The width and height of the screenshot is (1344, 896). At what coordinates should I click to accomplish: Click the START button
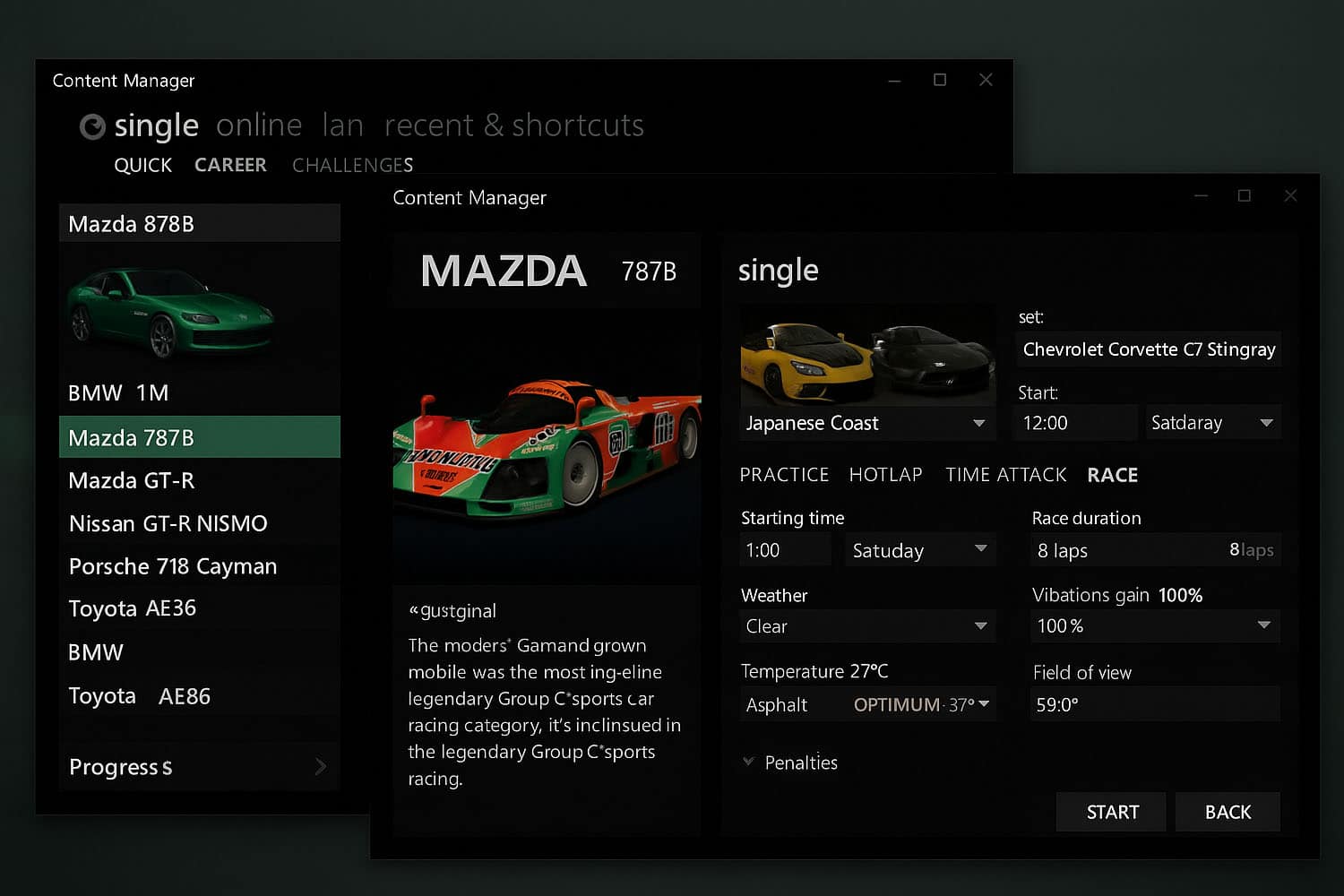pos(1111,812)
